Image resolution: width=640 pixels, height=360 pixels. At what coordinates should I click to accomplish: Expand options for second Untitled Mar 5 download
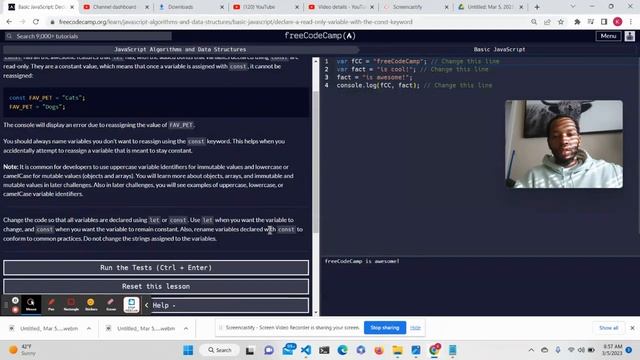coord(186,328)
